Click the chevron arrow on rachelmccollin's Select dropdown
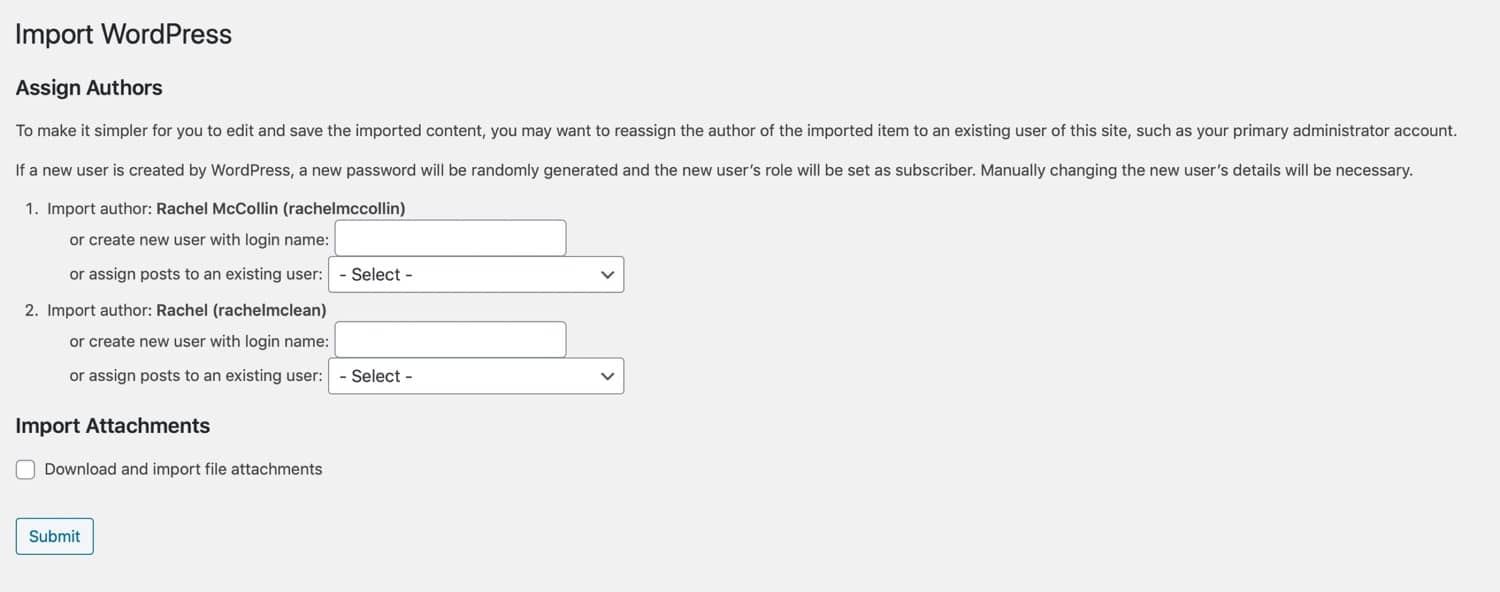The height and width of the screenshot is (592, 1500). click(607, 275)
